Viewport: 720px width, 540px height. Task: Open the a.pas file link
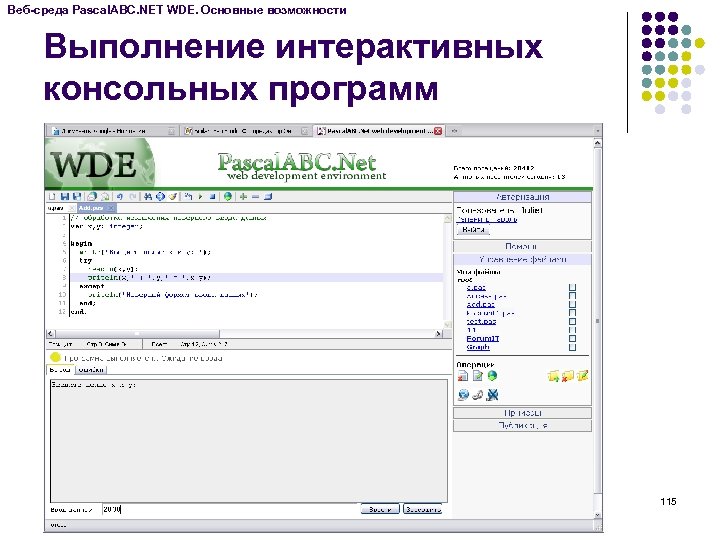476,287
